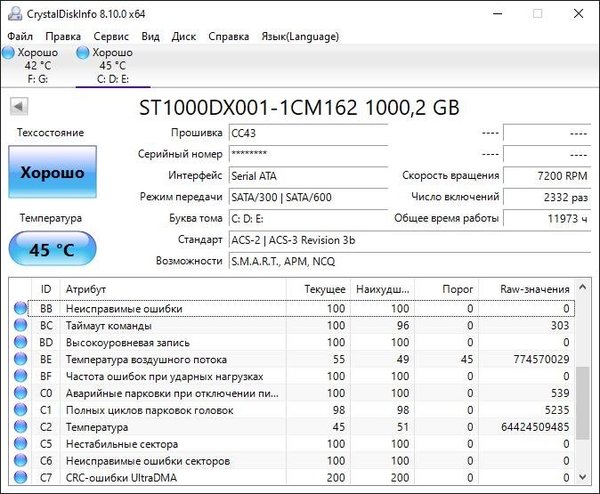Open the Язык(Language) menu

tap(300, 36)
